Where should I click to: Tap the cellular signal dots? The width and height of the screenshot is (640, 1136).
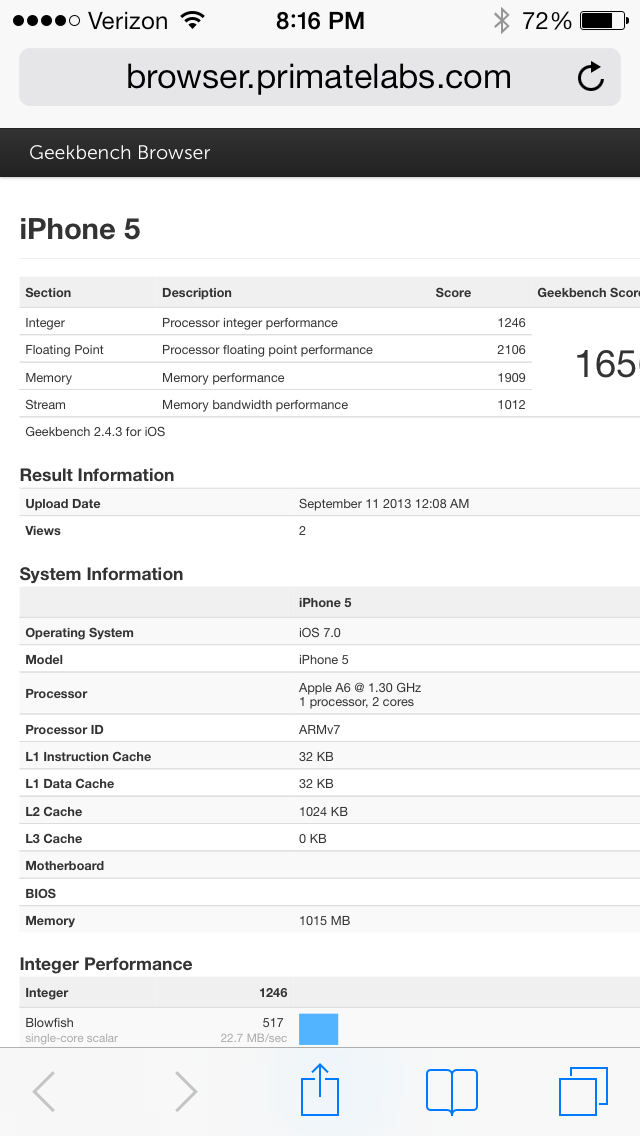coord(46,21)
